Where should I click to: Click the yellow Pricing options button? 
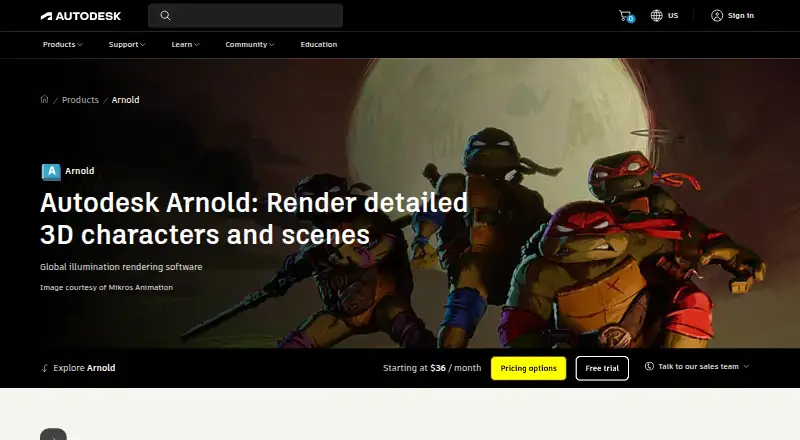[x=528, y=368]
